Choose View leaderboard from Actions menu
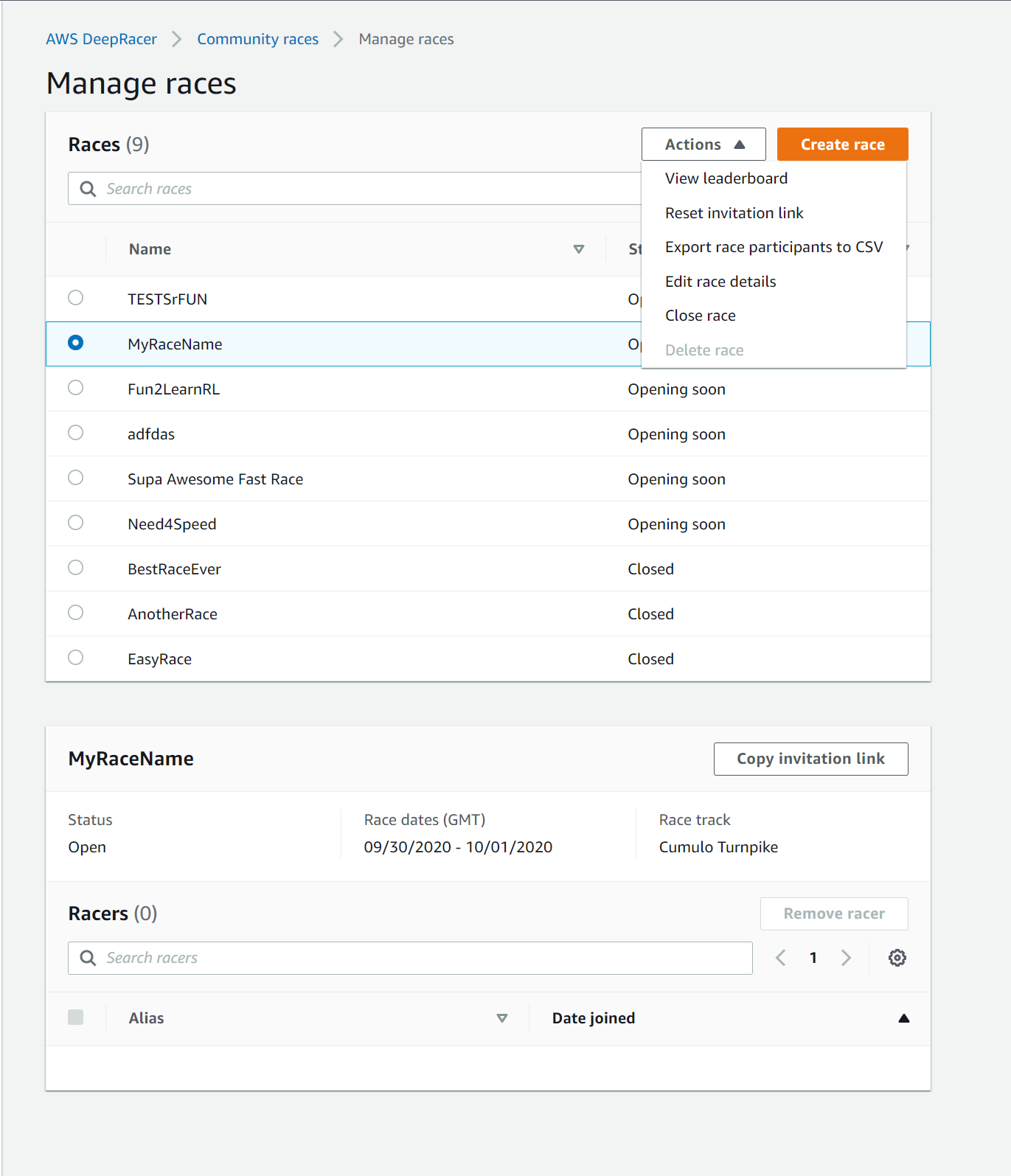 tap(726, 178)
